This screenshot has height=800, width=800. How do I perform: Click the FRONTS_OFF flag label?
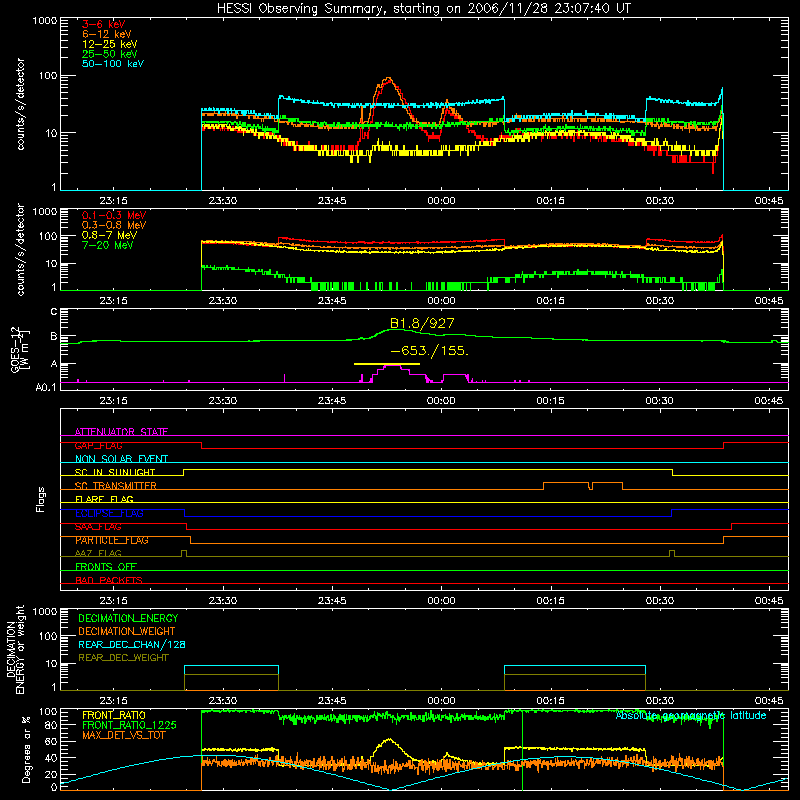click(106, 567)
